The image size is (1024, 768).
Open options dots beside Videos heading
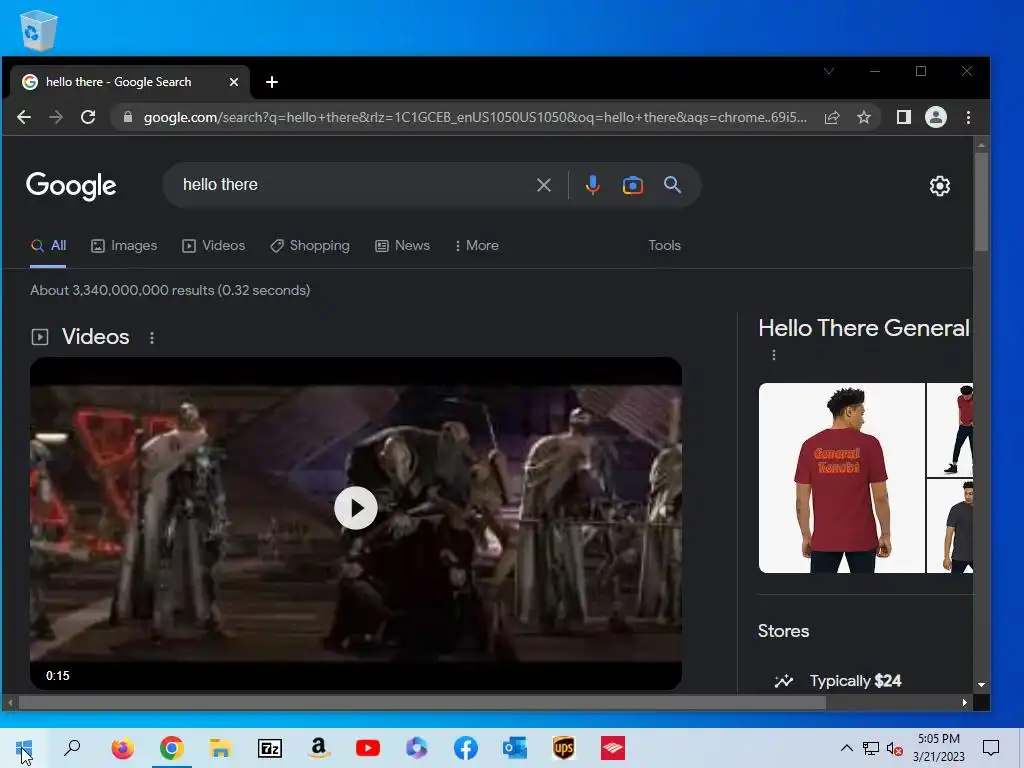click(x=152, y=338)
